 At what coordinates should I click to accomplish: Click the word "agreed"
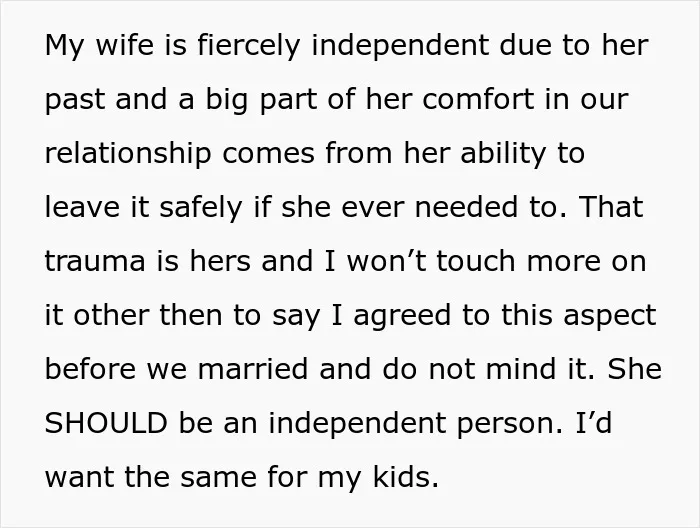point(402,316)
